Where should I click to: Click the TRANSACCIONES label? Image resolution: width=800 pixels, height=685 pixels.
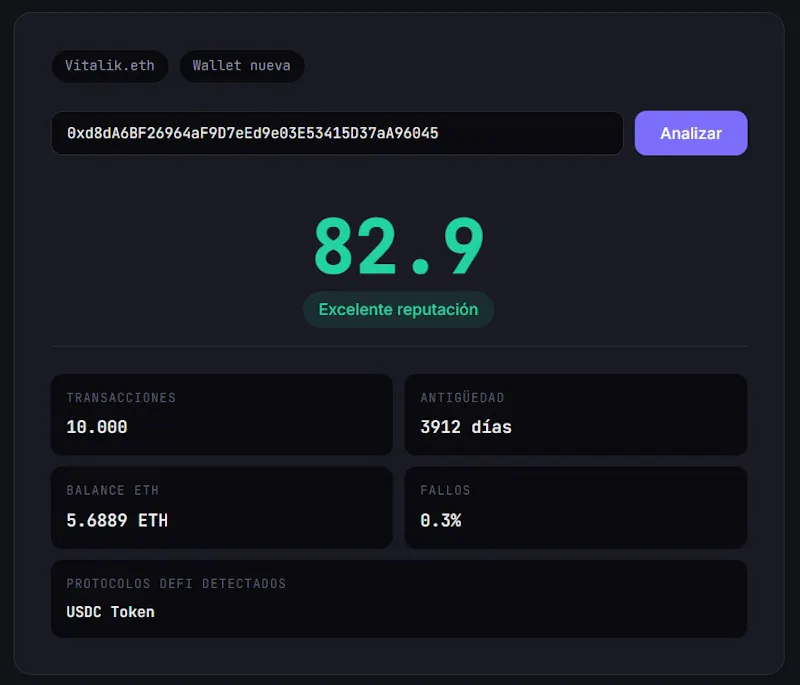point(121,398)
